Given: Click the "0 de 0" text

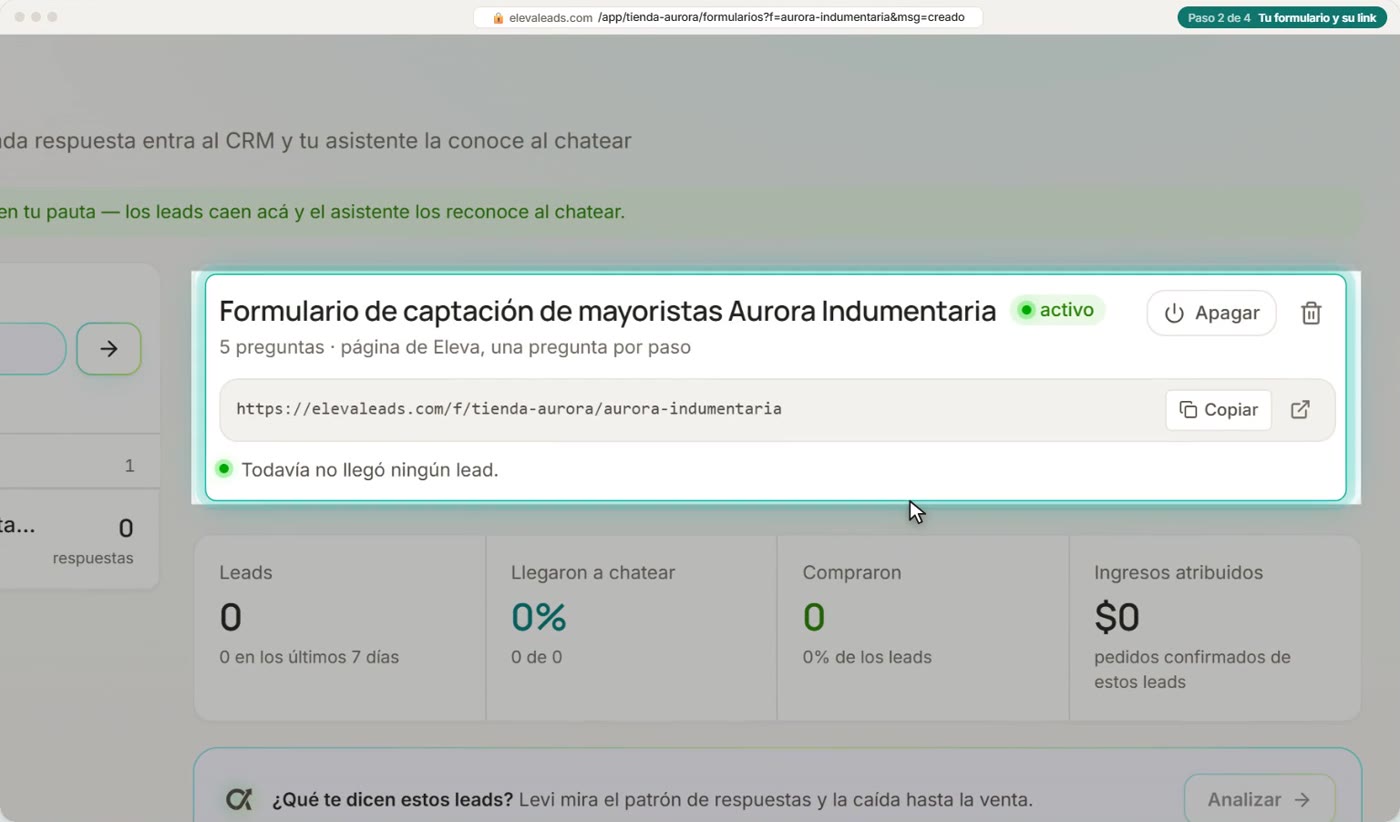Looking at the screenshot, I should click(x=536, y=657).
